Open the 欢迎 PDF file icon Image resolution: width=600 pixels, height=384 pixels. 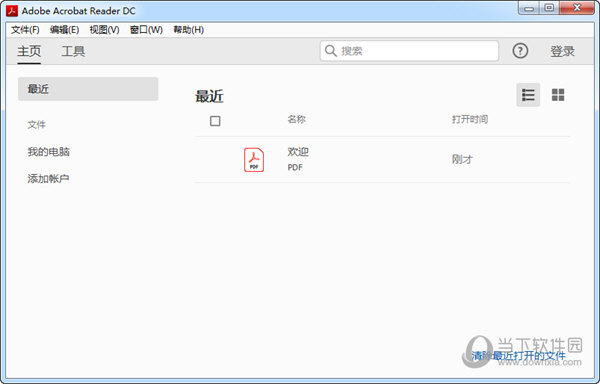254,160
